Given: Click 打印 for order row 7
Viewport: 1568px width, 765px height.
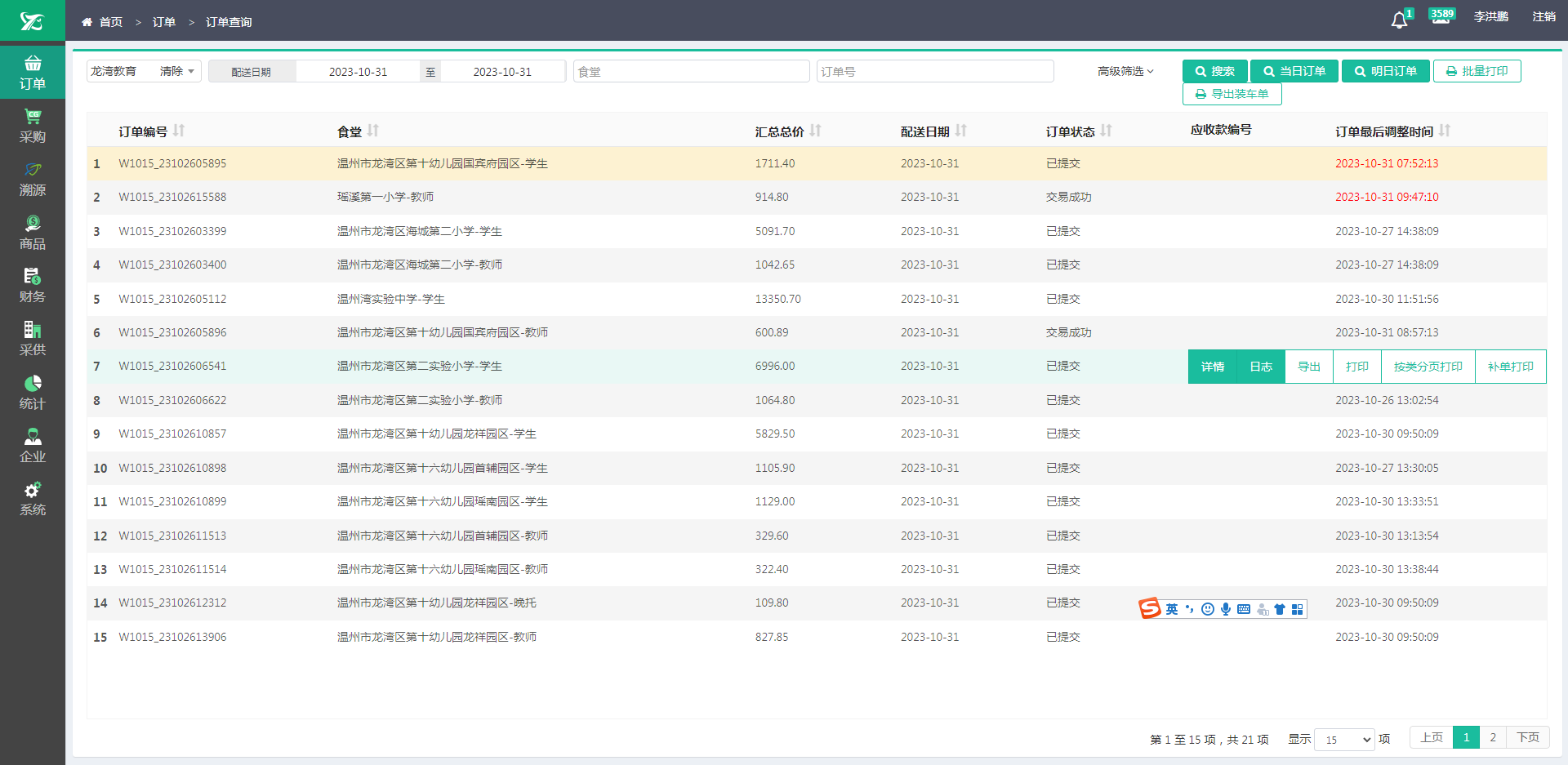Looking at the screenshot, I should pyautogui.click(x=1357, y=367).
